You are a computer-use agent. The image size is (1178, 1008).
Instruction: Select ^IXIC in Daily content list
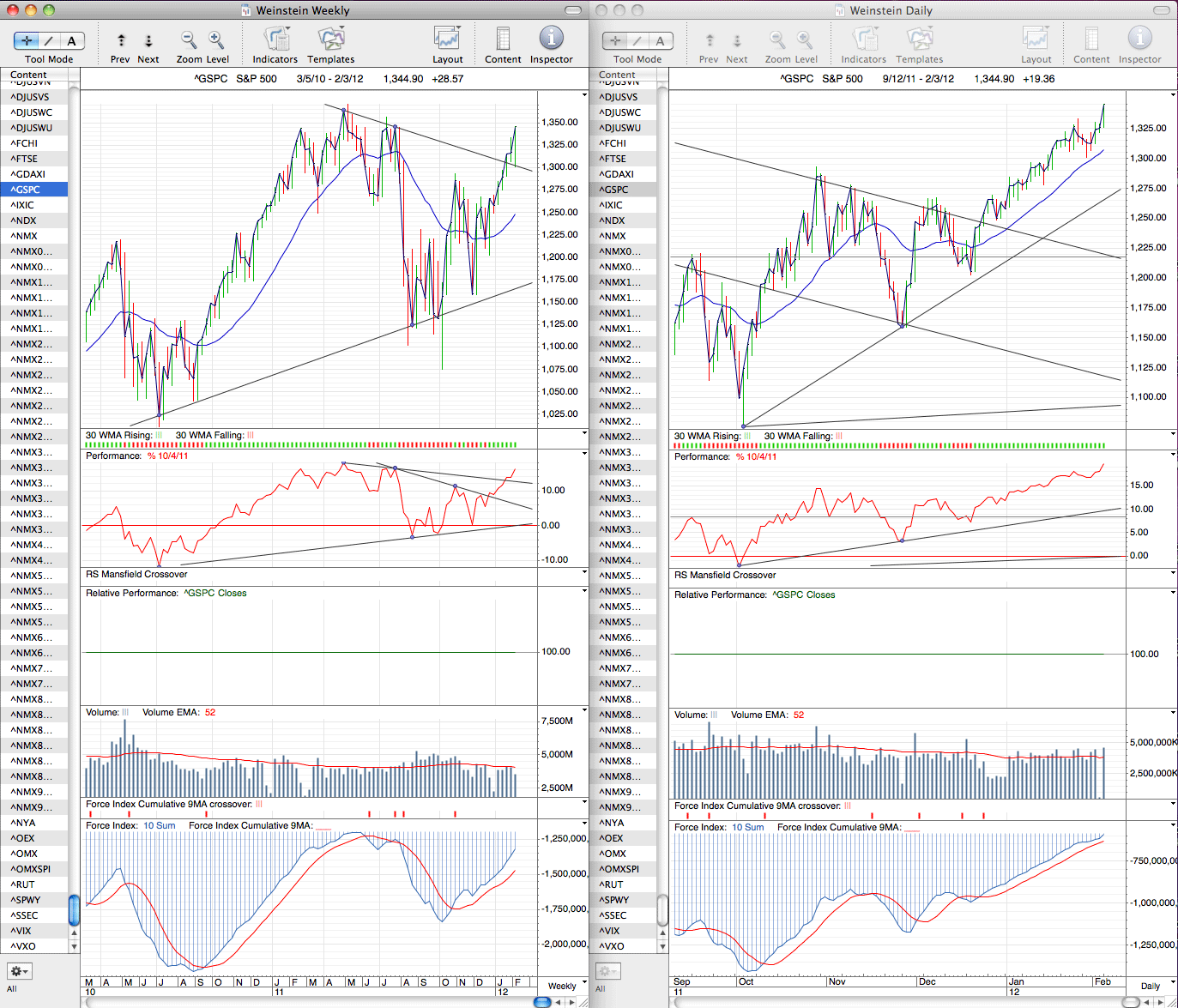tap(623, 205)
